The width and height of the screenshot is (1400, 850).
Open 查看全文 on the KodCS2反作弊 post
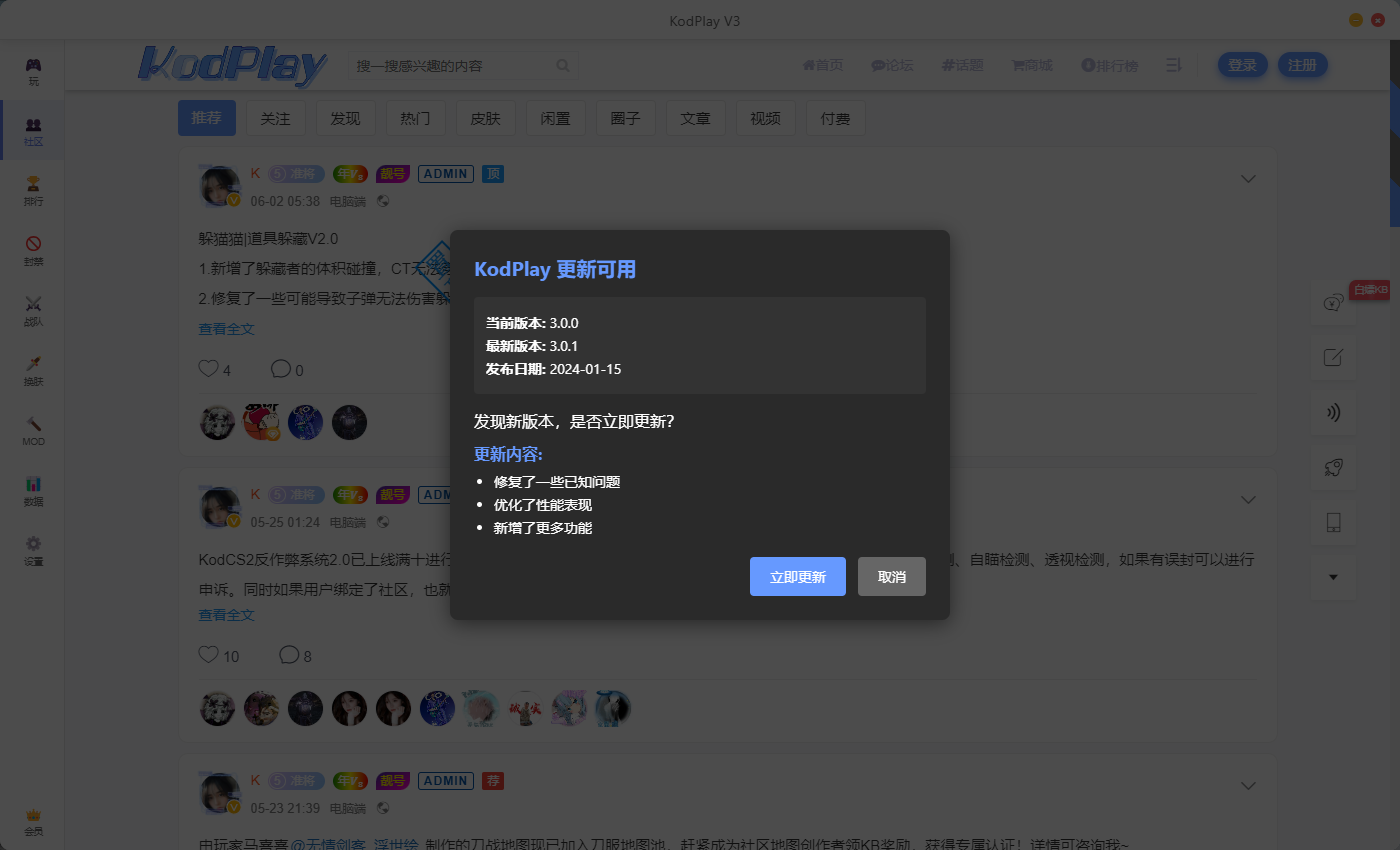tap(226, 615)
